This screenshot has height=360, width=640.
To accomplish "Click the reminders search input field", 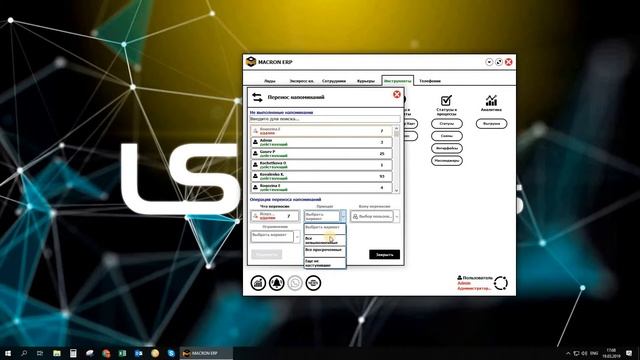I will click(325, 119).
